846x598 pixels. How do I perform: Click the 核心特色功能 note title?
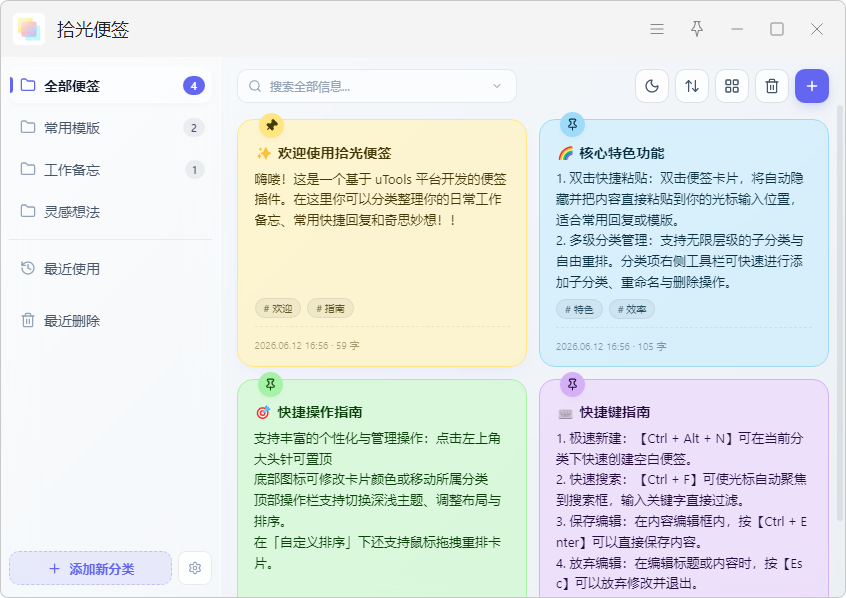tap(622, 153)
